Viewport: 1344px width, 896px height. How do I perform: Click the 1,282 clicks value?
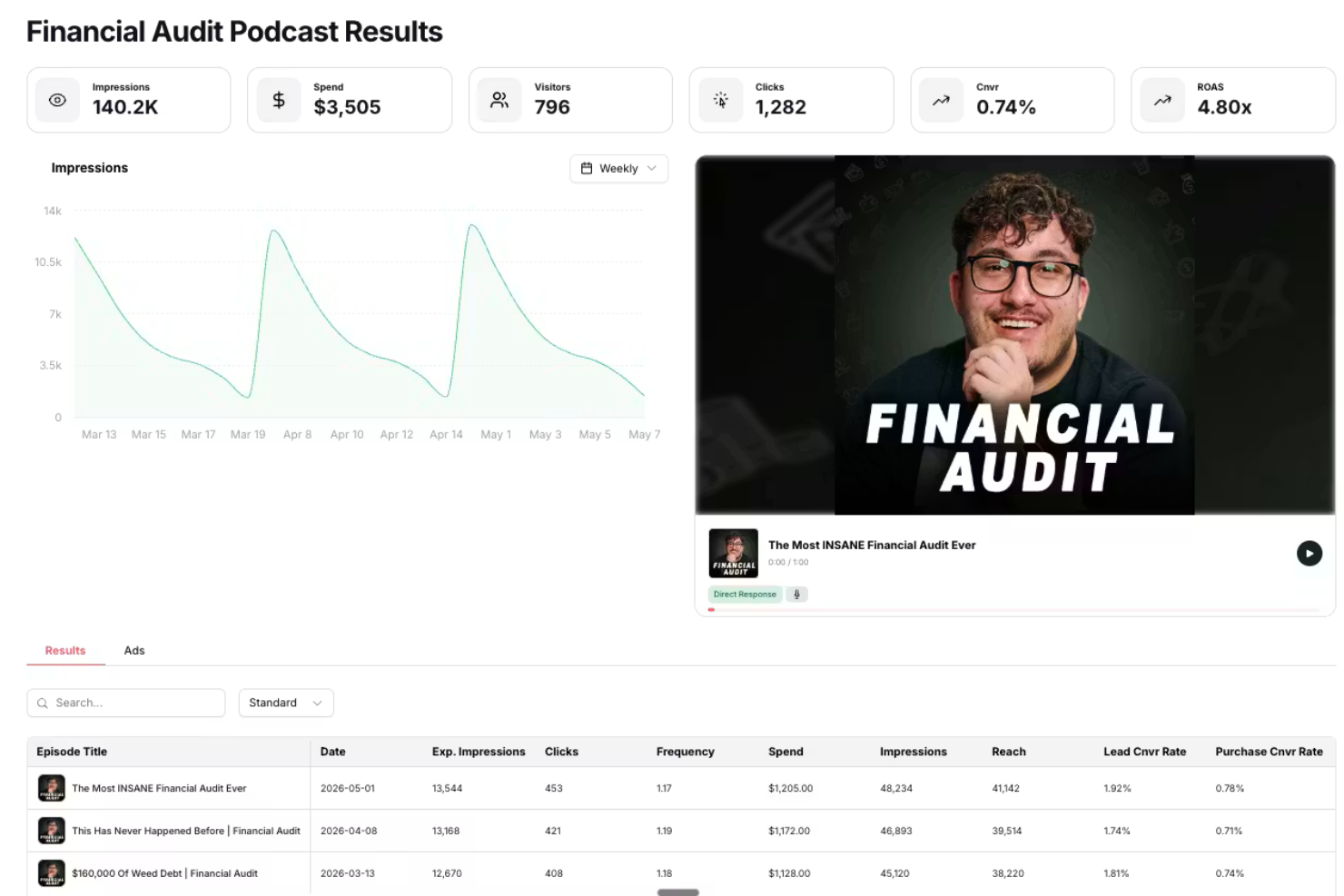pos(781,107)
